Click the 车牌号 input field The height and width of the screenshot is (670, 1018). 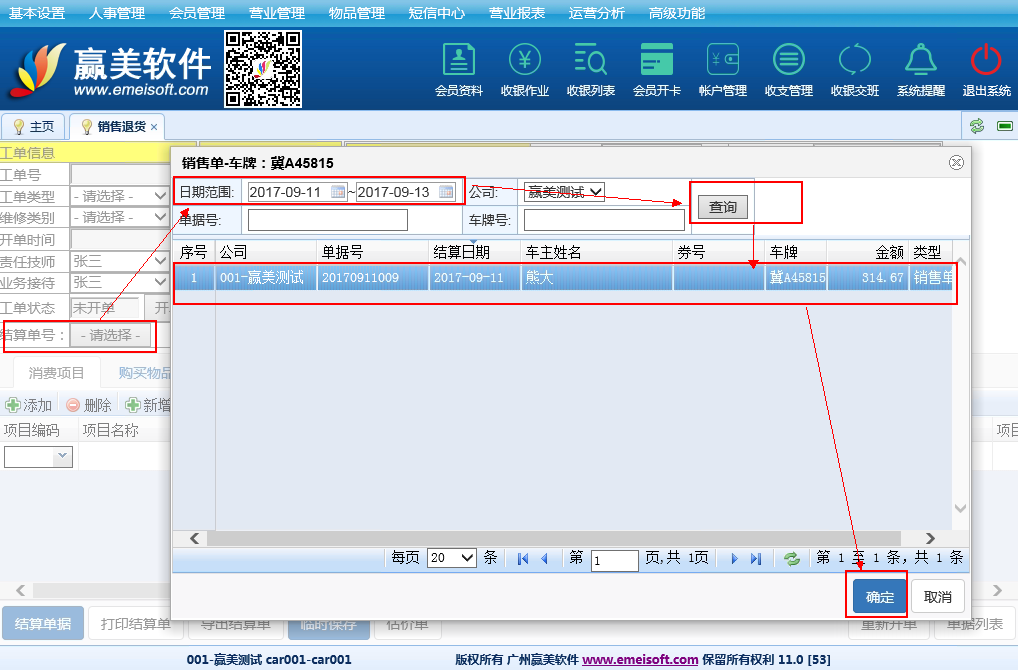pos(604,220)
